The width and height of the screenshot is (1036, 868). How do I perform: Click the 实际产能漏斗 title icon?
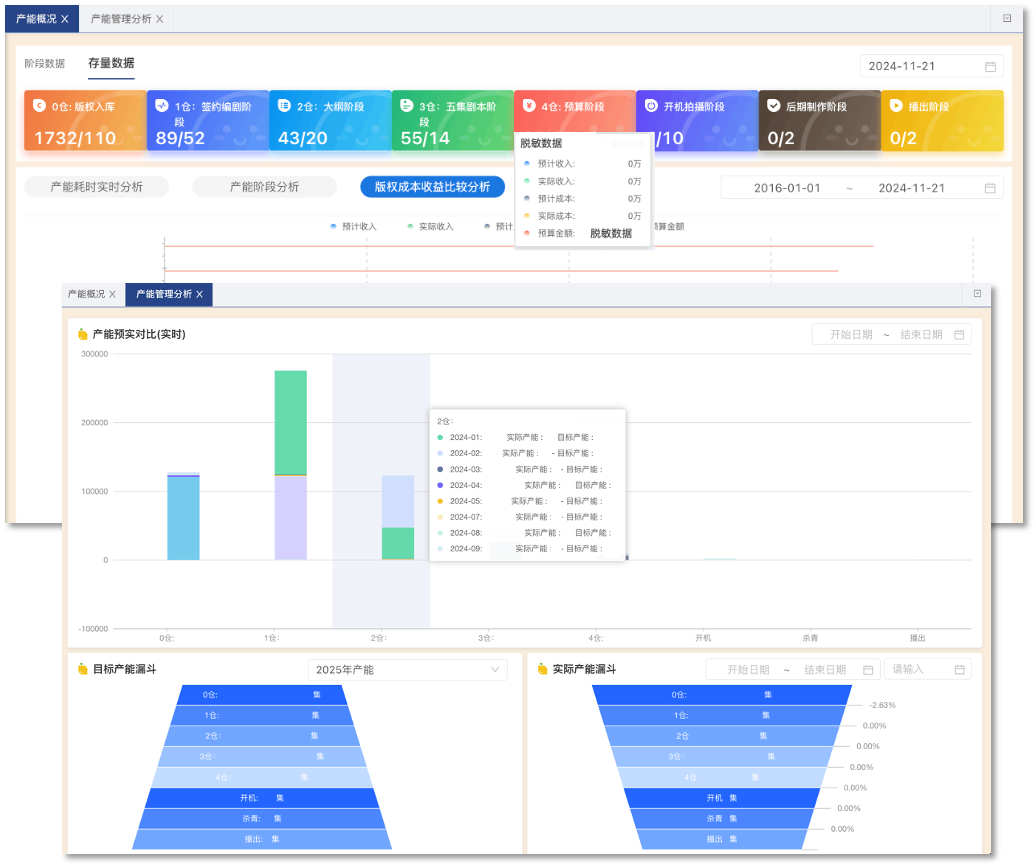click(542, 669)
